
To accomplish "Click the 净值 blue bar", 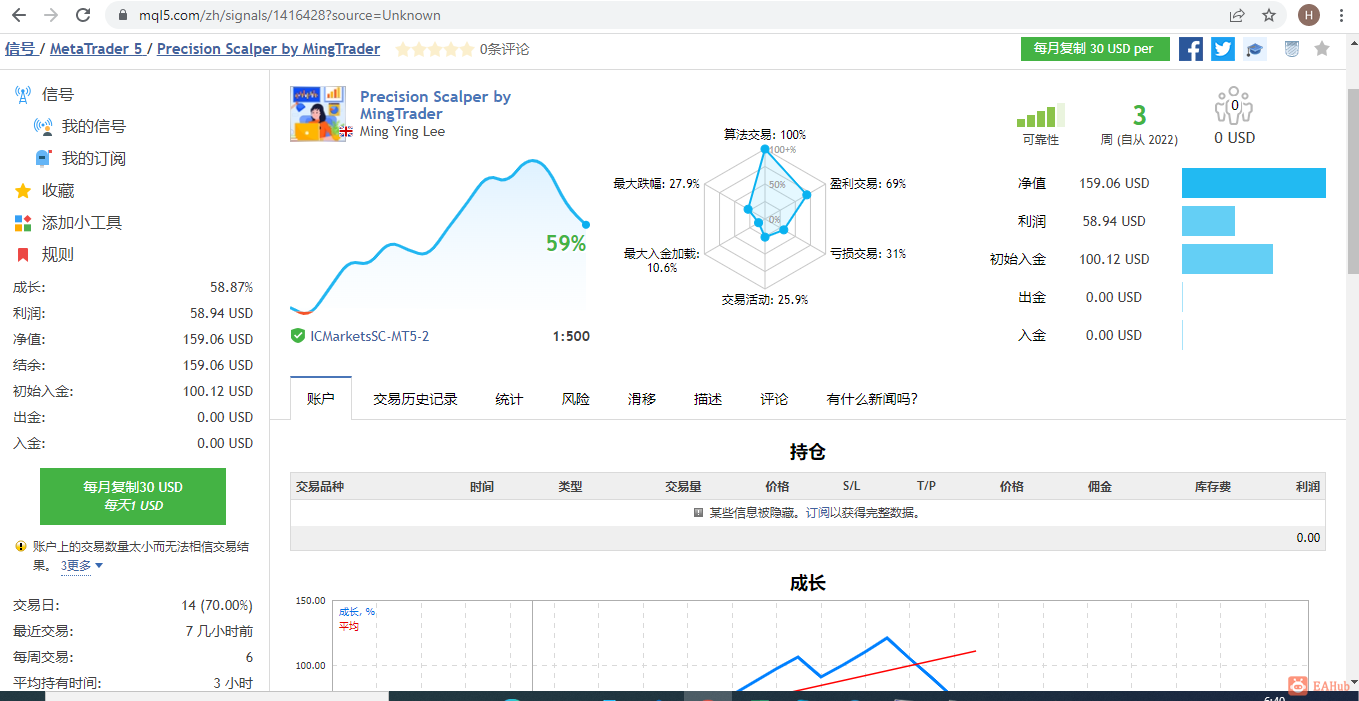I will click(1254, 183).
